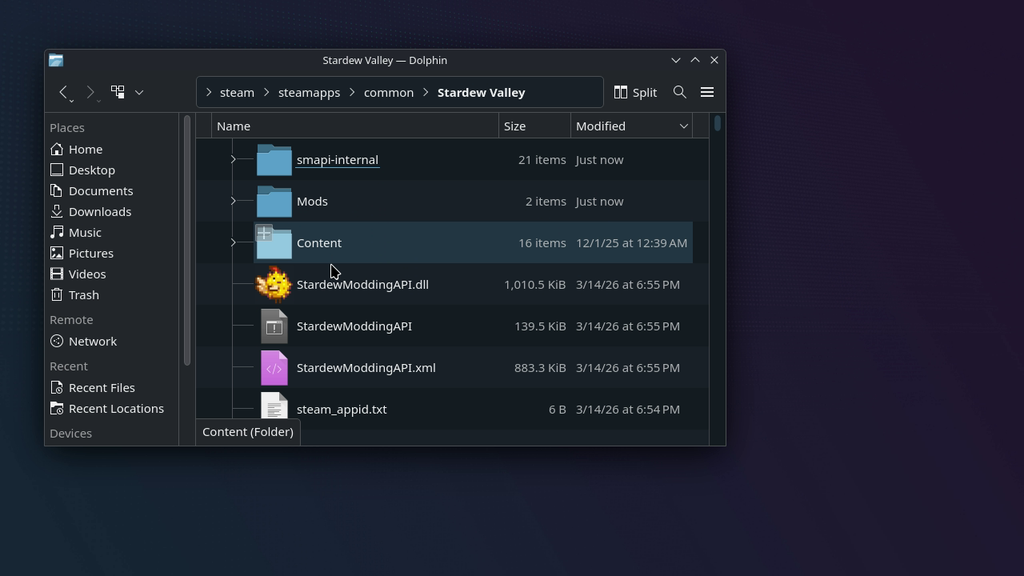This screenshot has width=1024, height=576.
Task: Navigate to steamapps in breadcrumb
Action: click(309, 93)
